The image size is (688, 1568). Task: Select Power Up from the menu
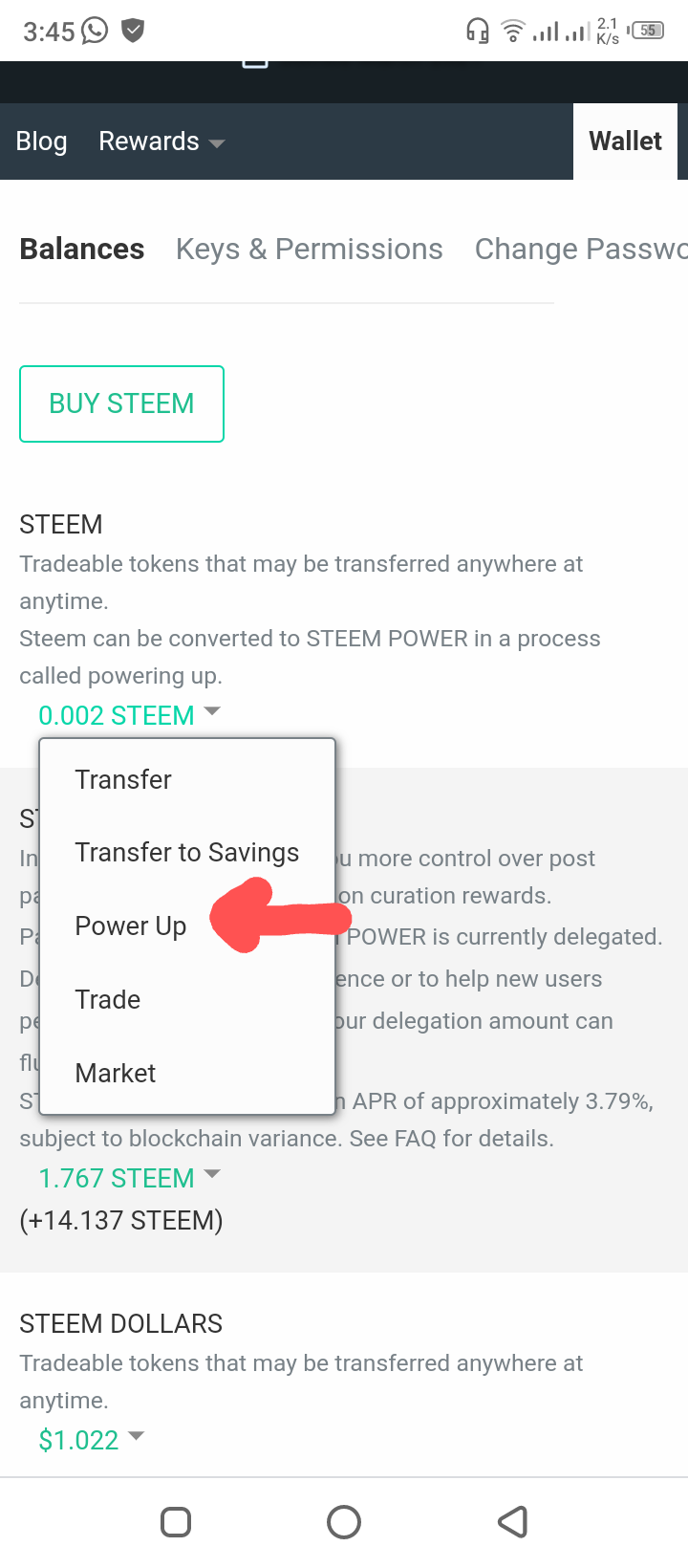(131, 926)
